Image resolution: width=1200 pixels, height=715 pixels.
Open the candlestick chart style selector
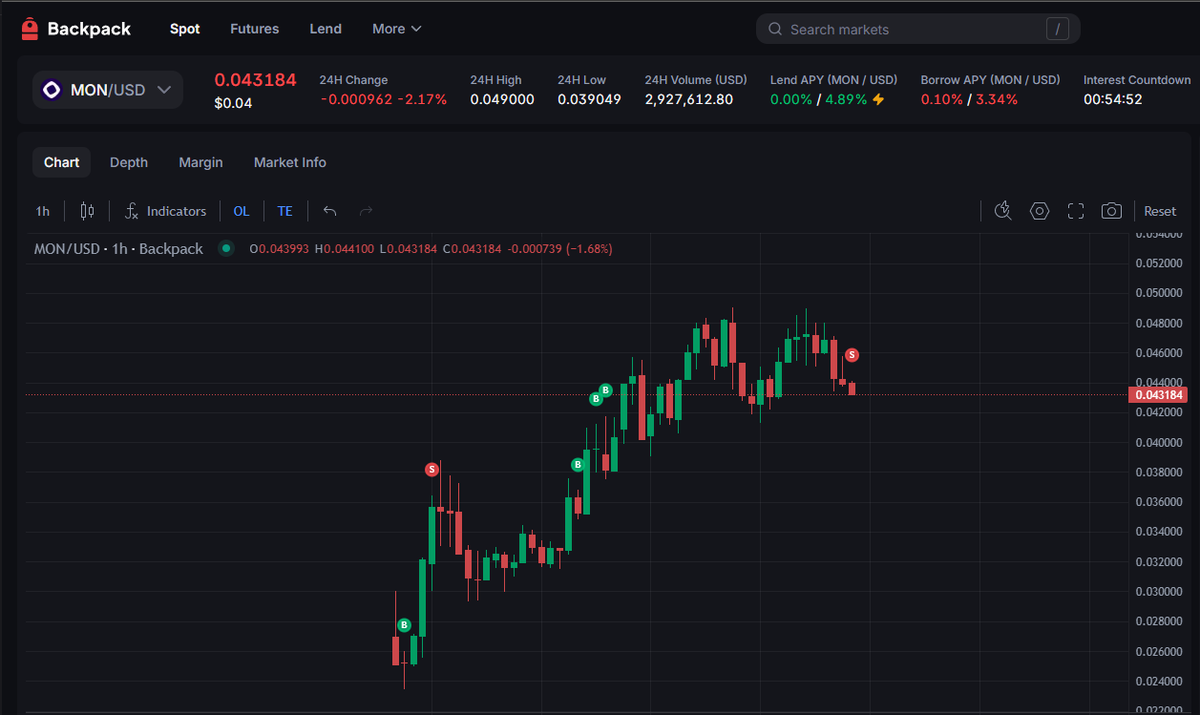[x=87, y=211]
